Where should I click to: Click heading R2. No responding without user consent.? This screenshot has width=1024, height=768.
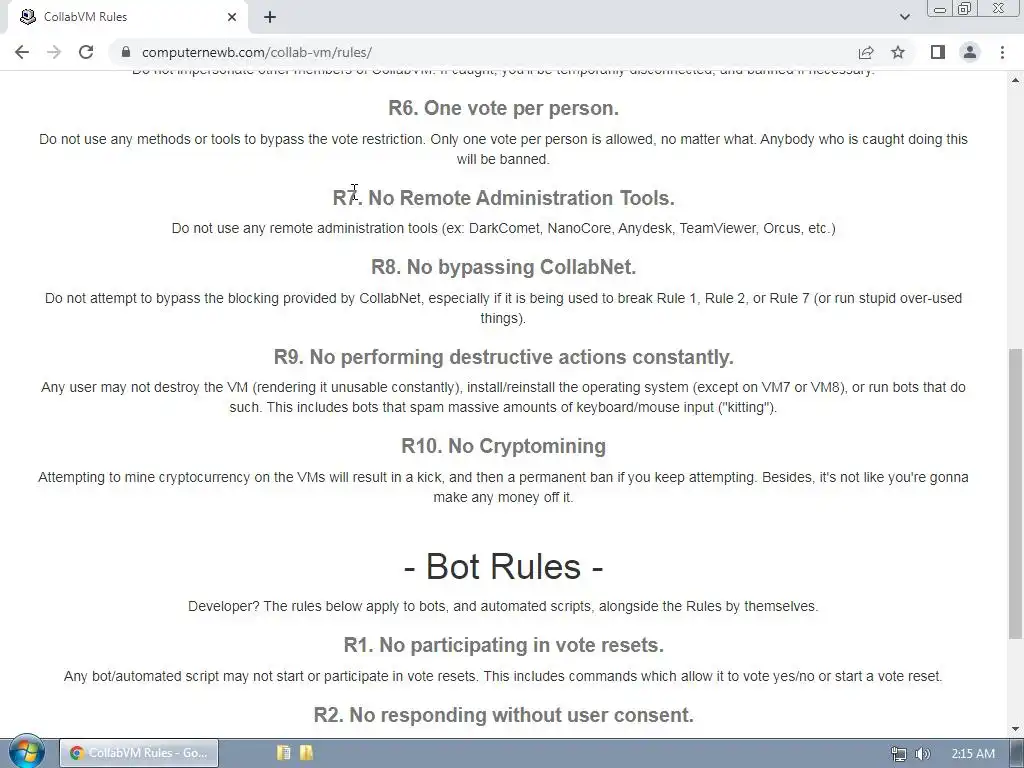click(x=504, y=714)
